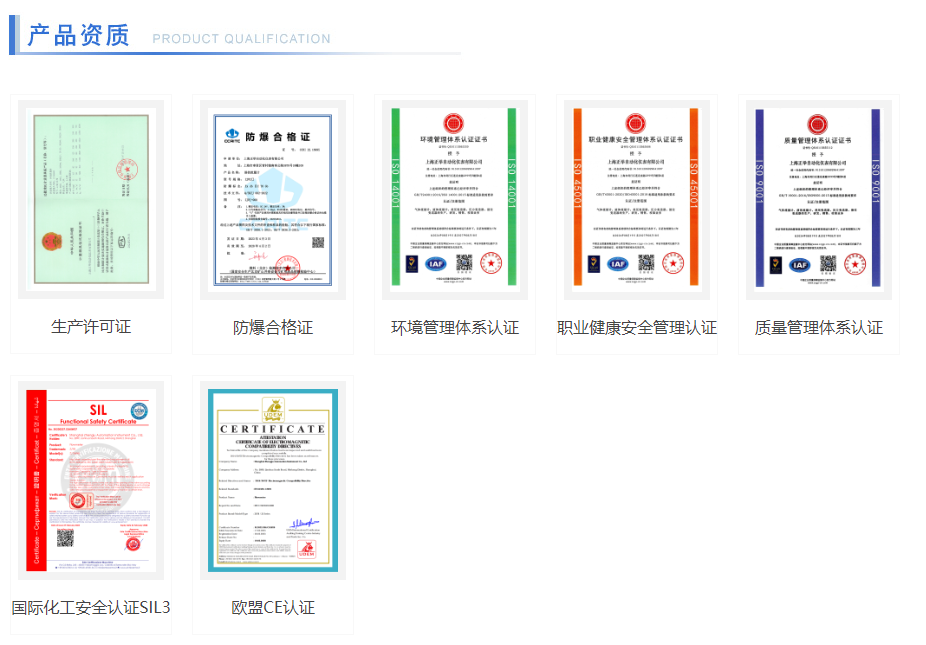The width and height of the screenshot is (926, 645).
Task: Click the 生产许可证 caption text
Action: coord(91,327)
